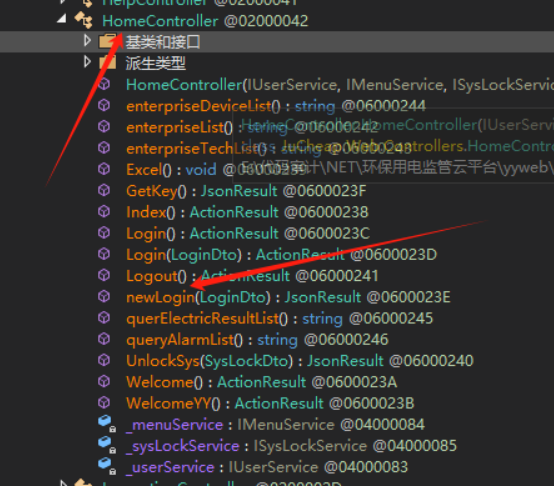The height and width of the screenshot is (486, 554).
Task: Click the _menuService private field icon
Action: (x=107, y=423)
